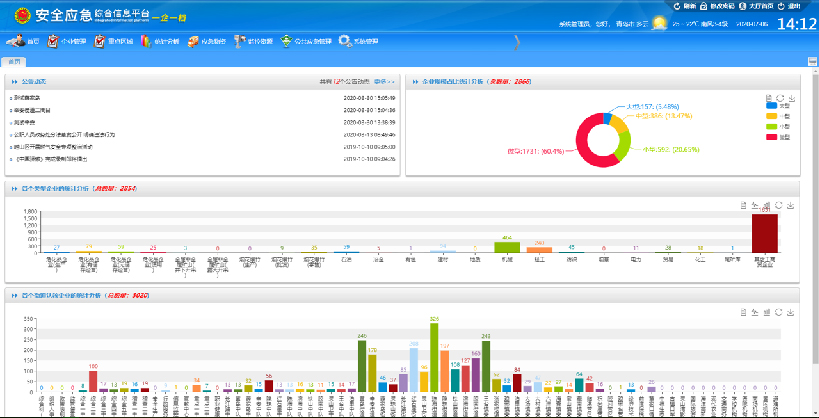
Task: Expand the navigation bar with the right chevron
Action: pyautogui.click(x=516, y=42)
